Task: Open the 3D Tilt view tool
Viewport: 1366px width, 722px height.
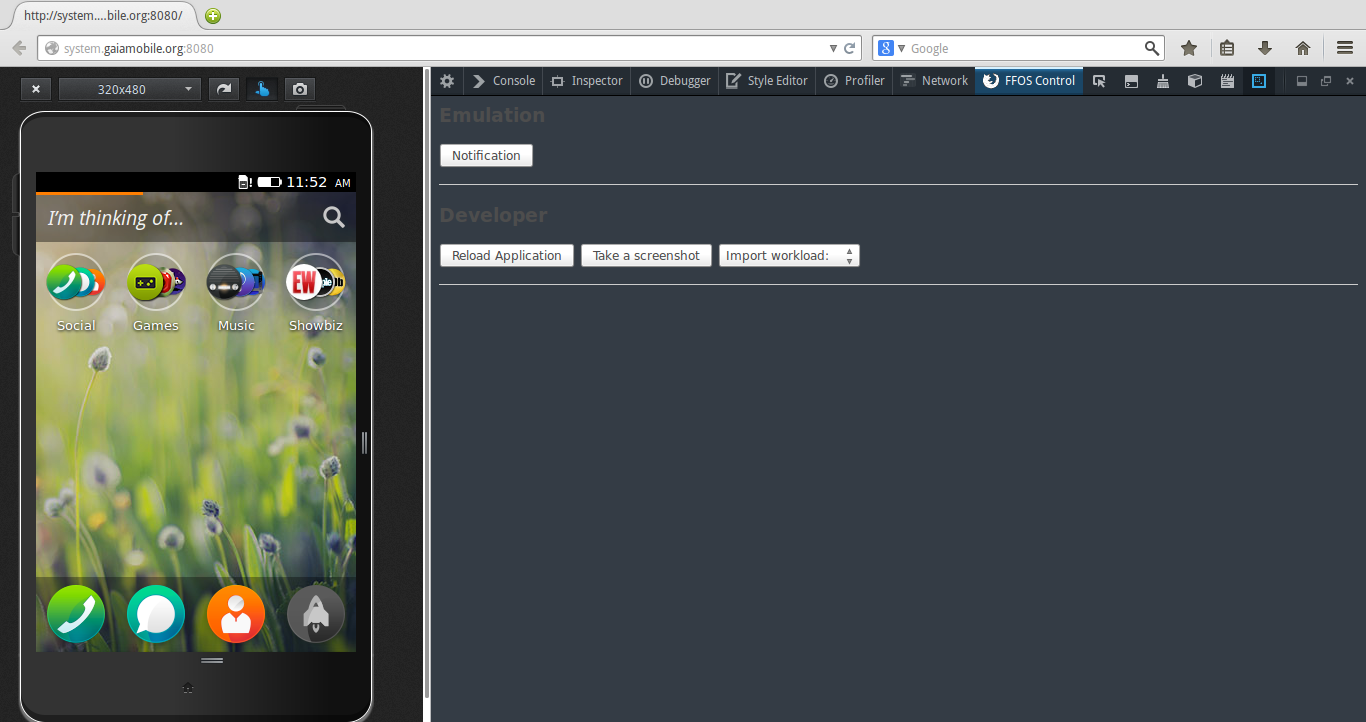Action: [x=1195, y=81]
